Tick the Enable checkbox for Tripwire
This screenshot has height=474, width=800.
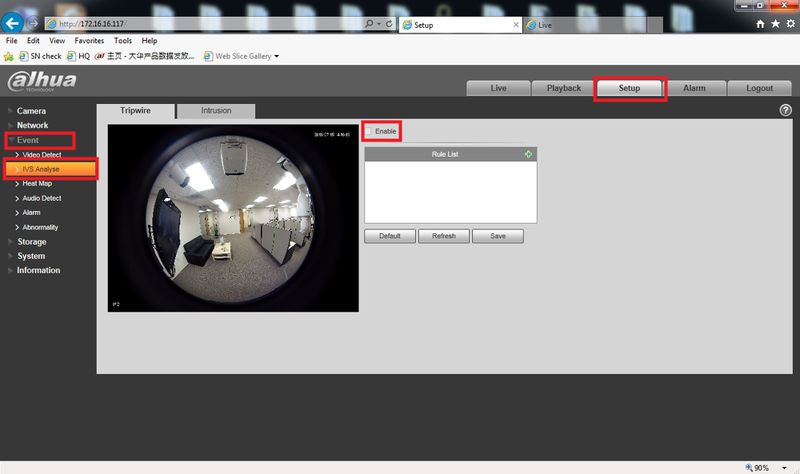[368, 131]
